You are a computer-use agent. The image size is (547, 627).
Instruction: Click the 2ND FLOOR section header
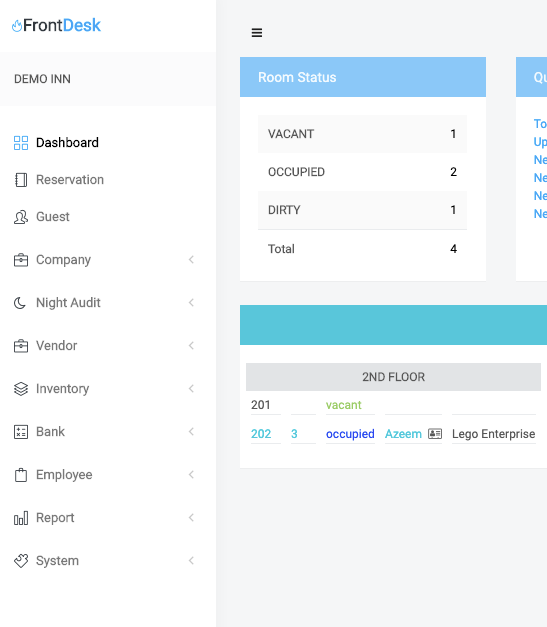click(x=393, y=377)
